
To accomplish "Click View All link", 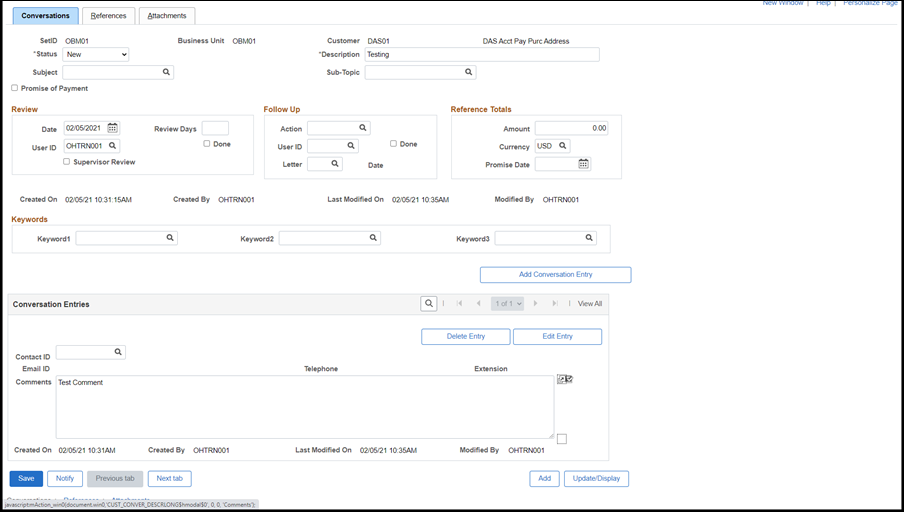I will tap(590, 303).
